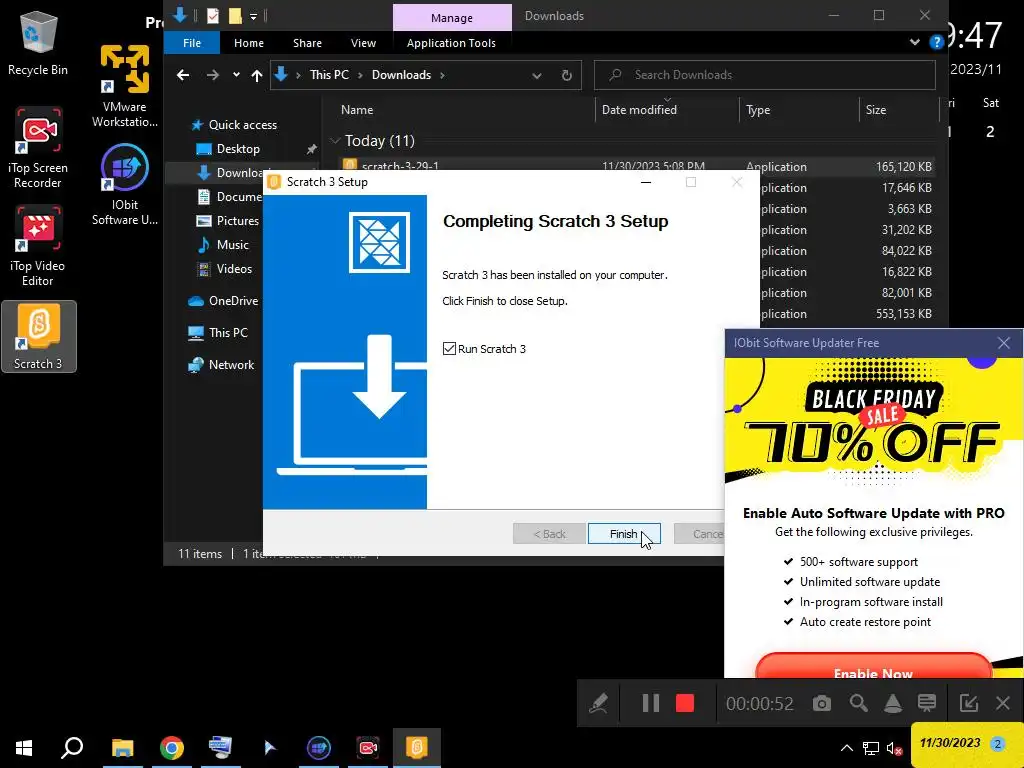Open Explorer help question mark
This screenshot has height=768, width=1024.
(x=936, y=42)
